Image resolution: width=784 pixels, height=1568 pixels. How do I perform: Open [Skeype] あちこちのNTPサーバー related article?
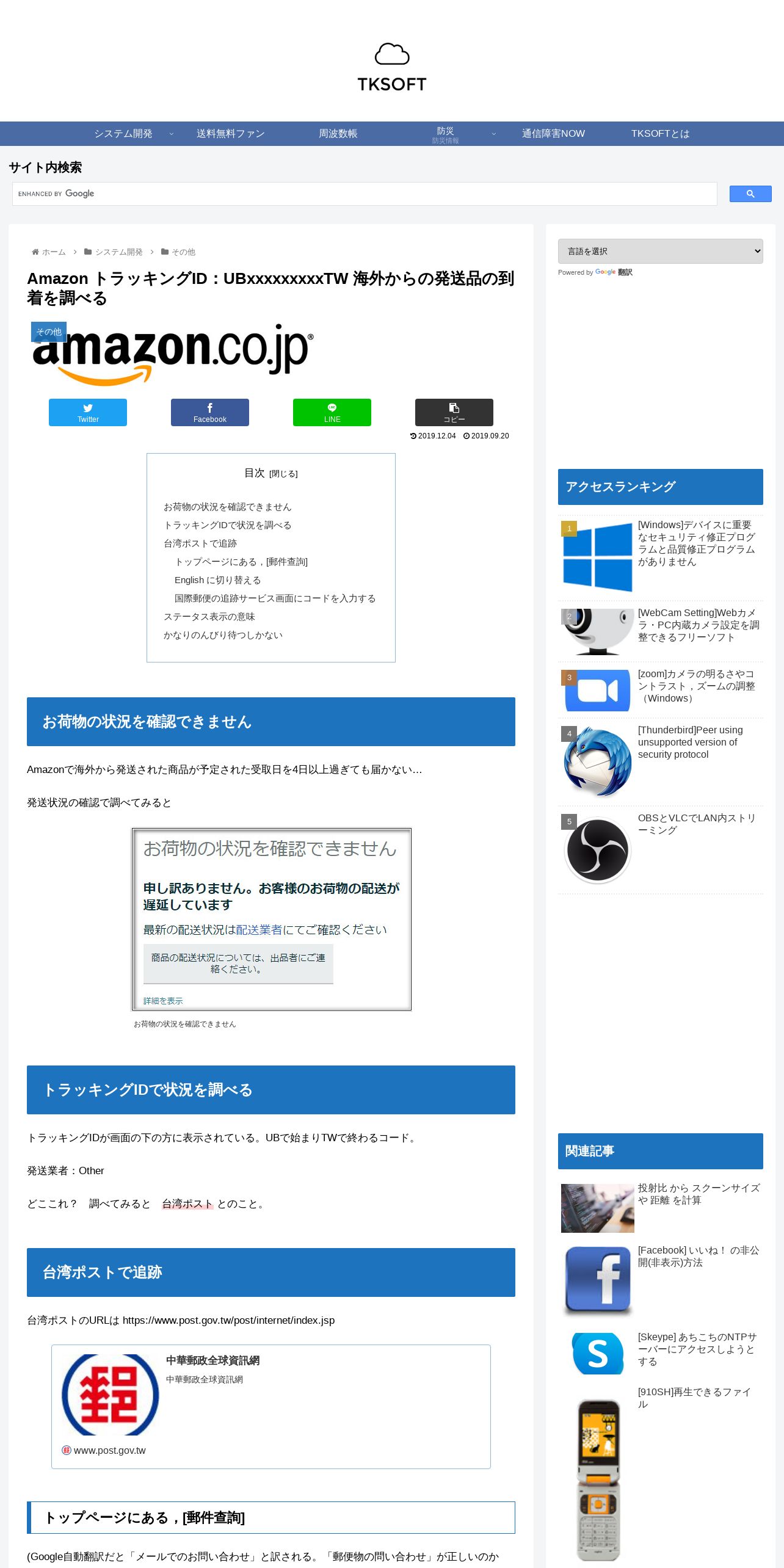[697, 1349]
